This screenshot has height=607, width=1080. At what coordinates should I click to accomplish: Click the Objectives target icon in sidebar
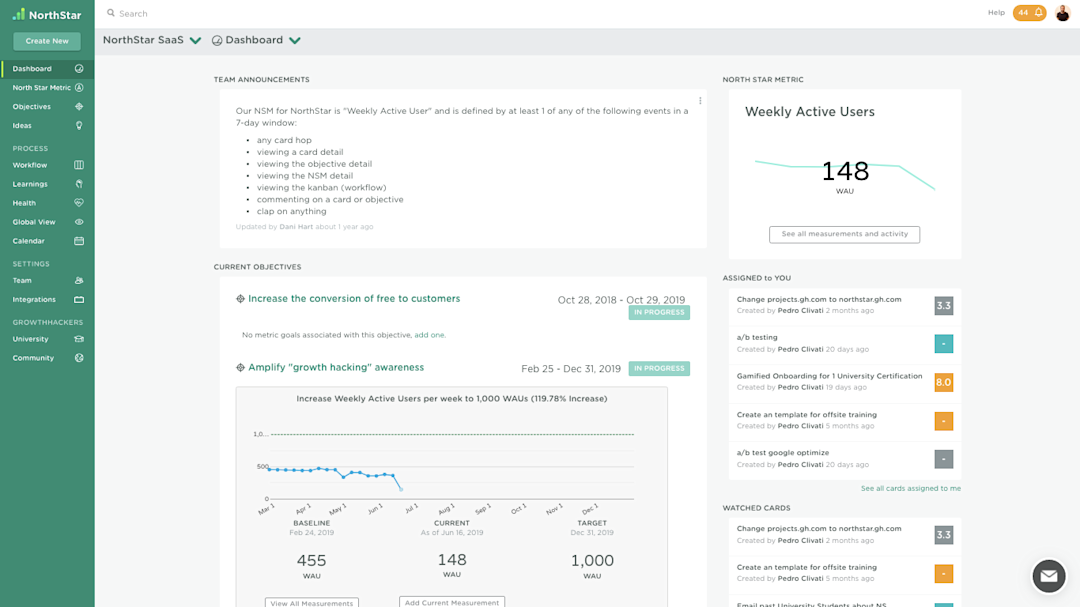pos(79,107)
